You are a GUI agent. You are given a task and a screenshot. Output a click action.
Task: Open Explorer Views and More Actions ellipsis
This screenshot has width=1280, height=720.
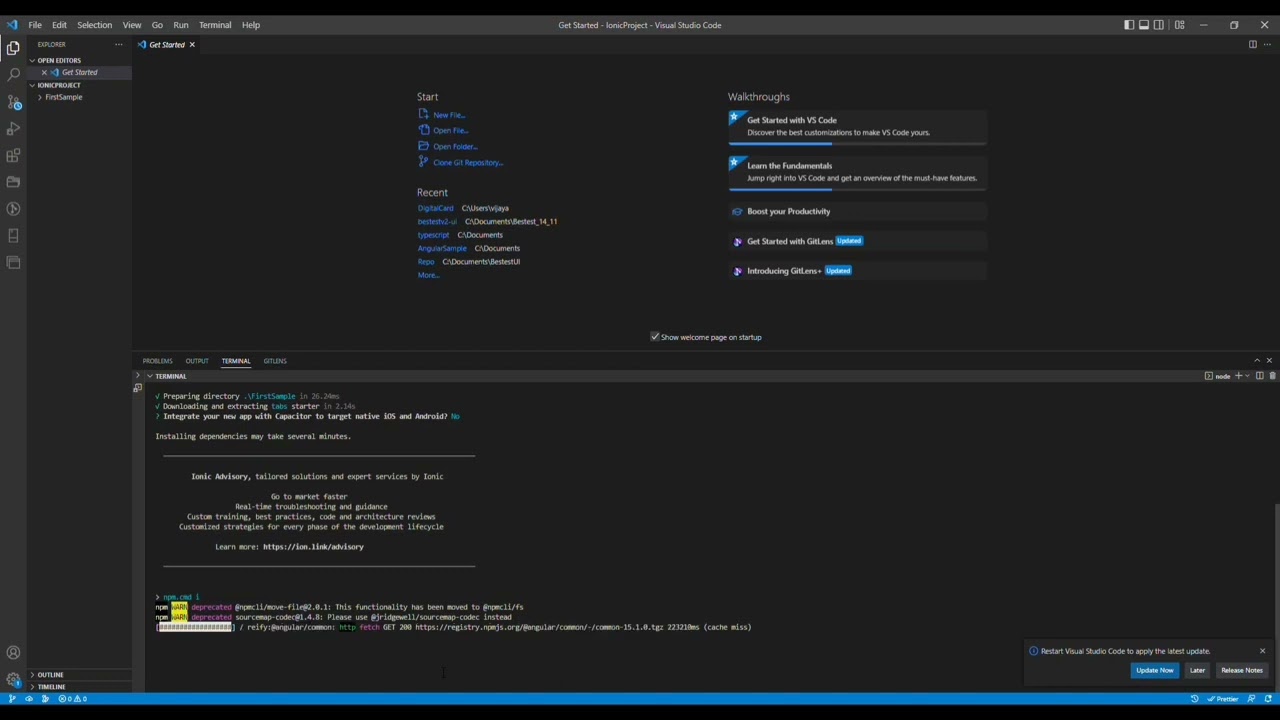pos(118,44)
